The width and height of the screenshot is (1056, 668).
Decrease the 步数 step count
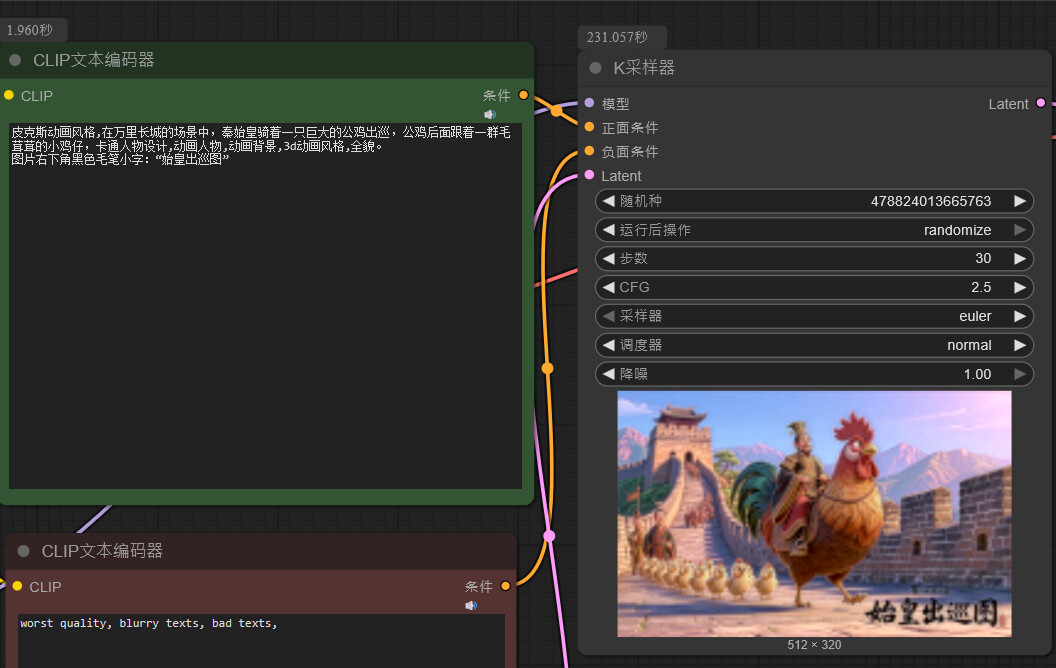(x=609, y=258)
